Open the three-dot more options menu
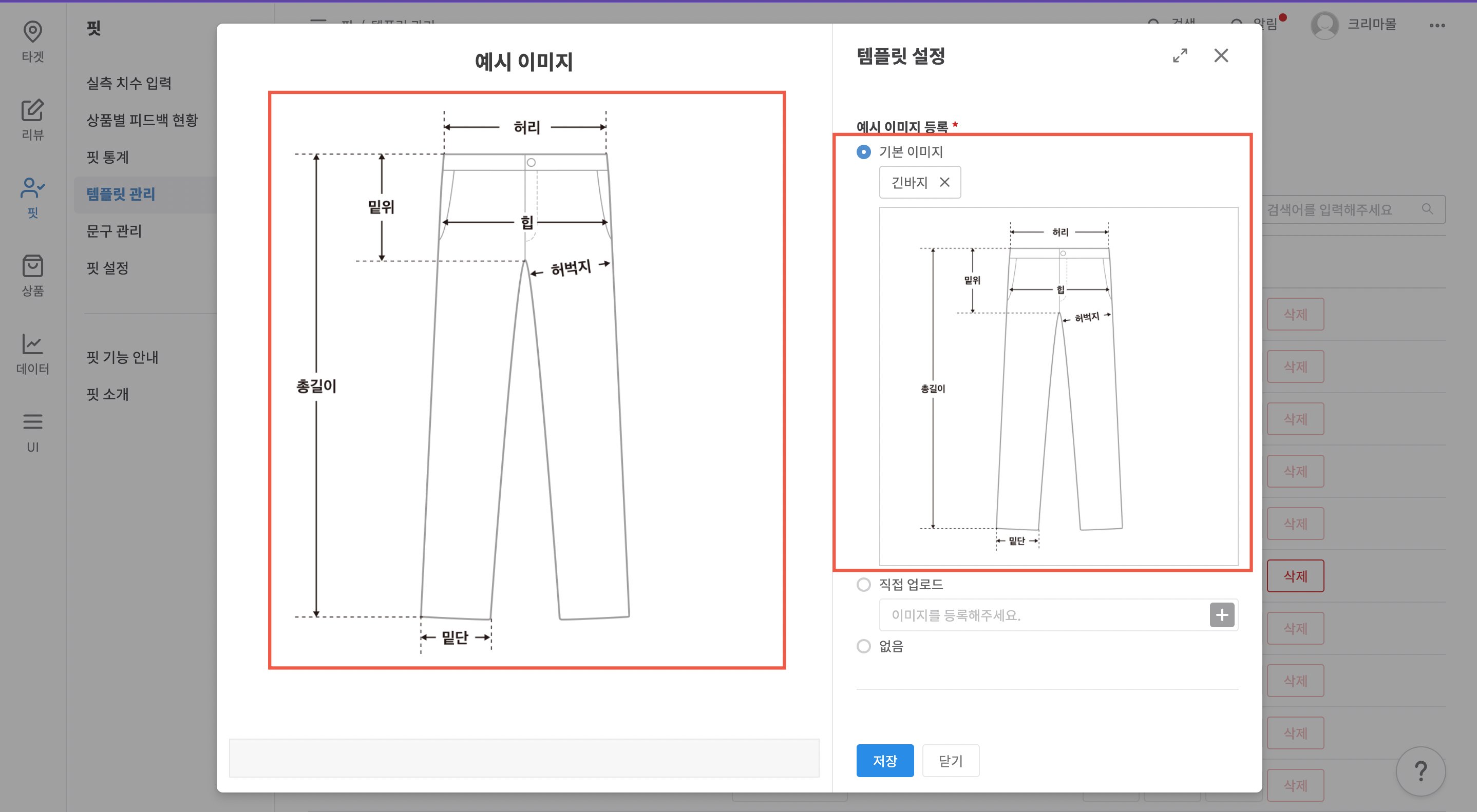 pos(1437,25)
